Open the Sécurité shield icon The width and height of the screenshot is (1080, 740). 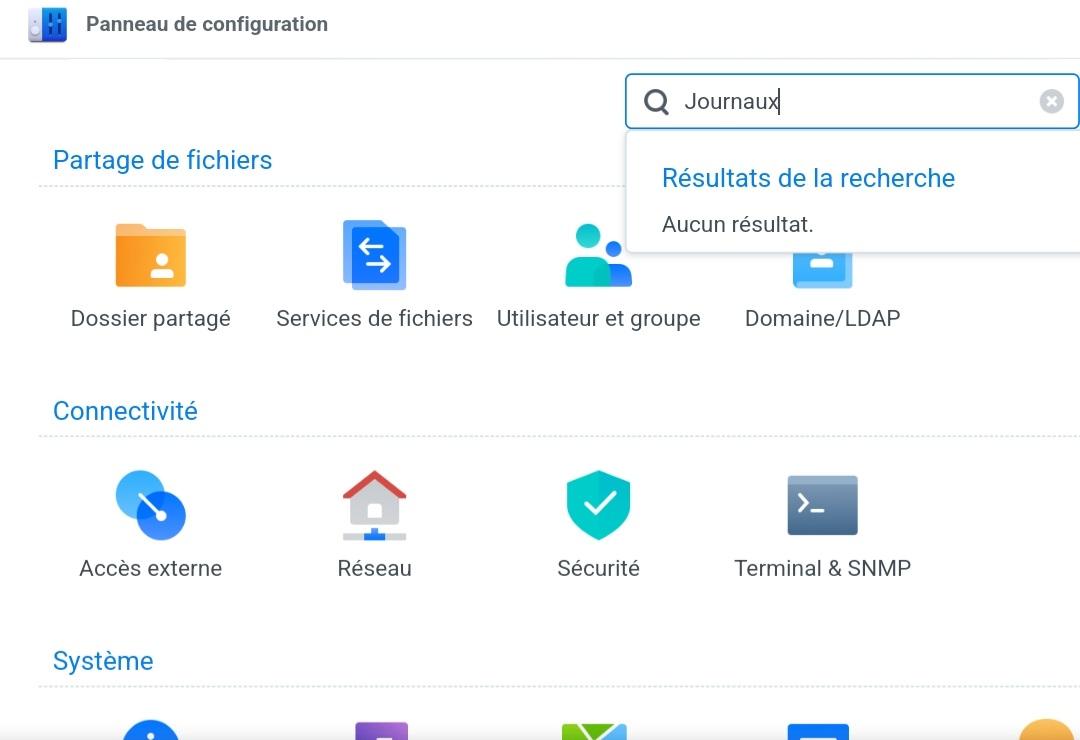pos(598,505)
